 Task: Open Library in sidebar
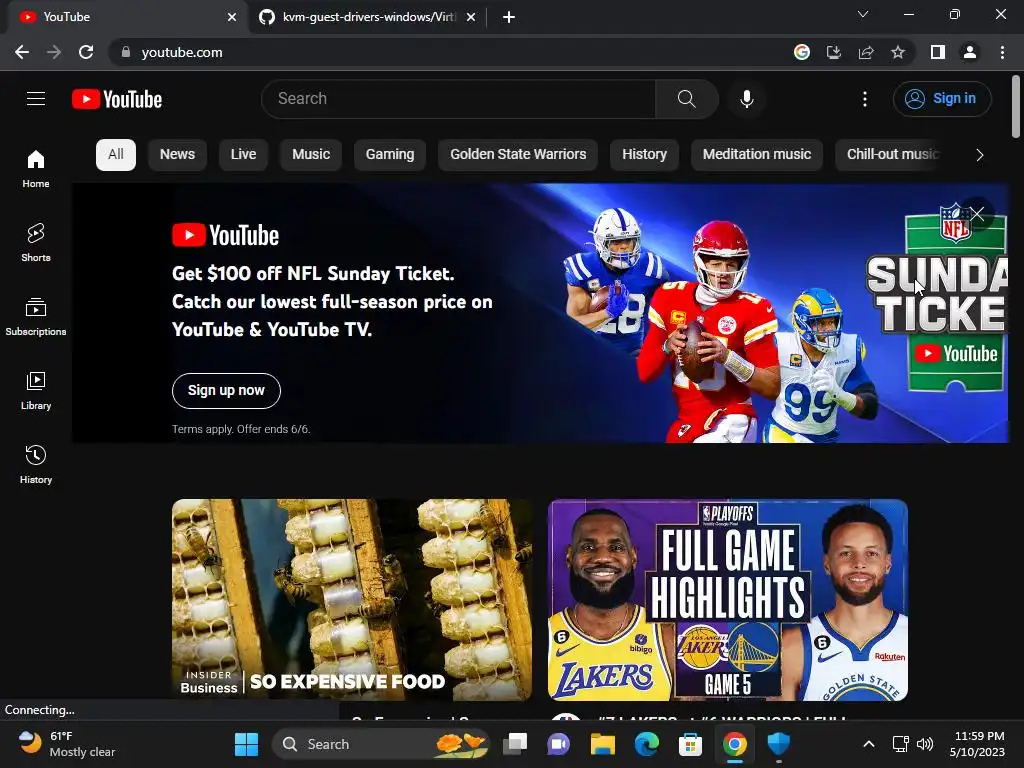(36, 391)
